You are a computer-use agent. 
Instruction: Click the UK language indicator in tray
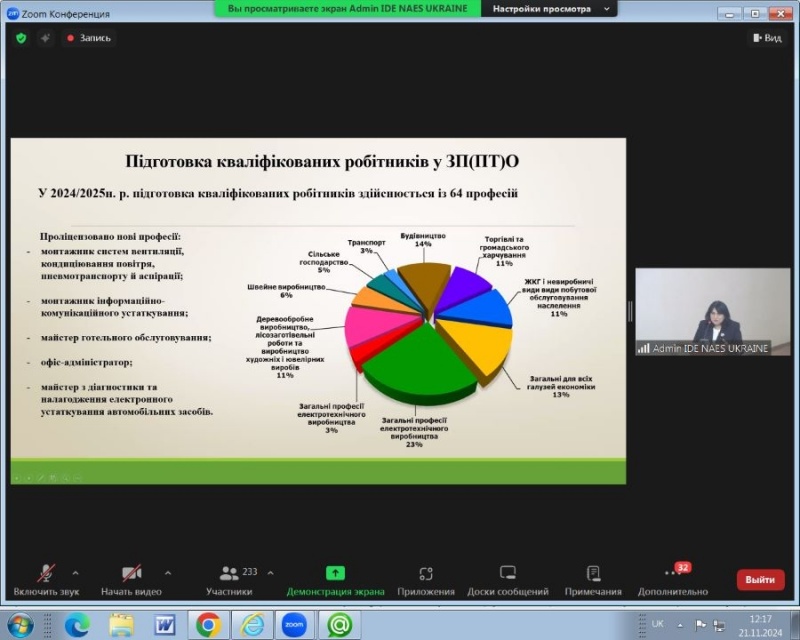pyautogui.click(x=657, y=623)
